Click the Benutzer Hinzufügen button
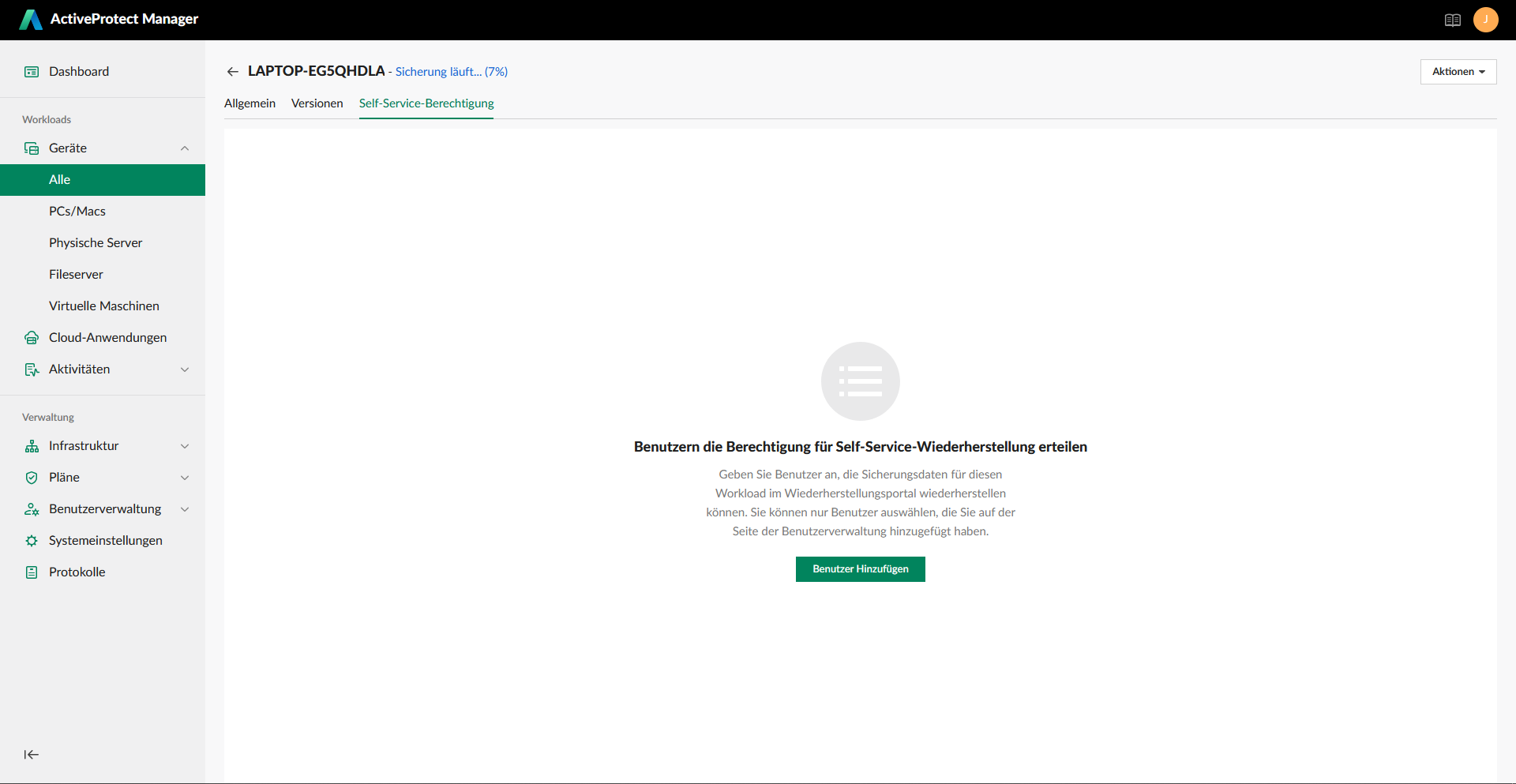The image size is (1516, 784). (860, 569)
